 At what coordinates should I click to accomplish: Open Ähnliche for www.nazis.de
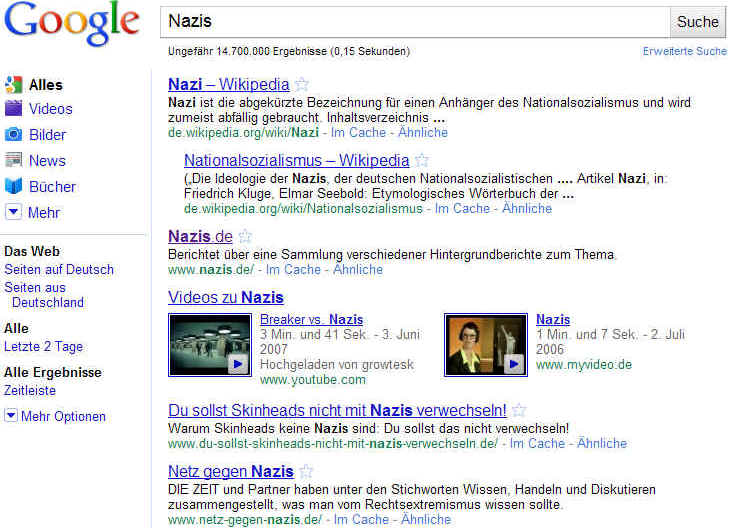pyautogui.click(x=358, y=269)
